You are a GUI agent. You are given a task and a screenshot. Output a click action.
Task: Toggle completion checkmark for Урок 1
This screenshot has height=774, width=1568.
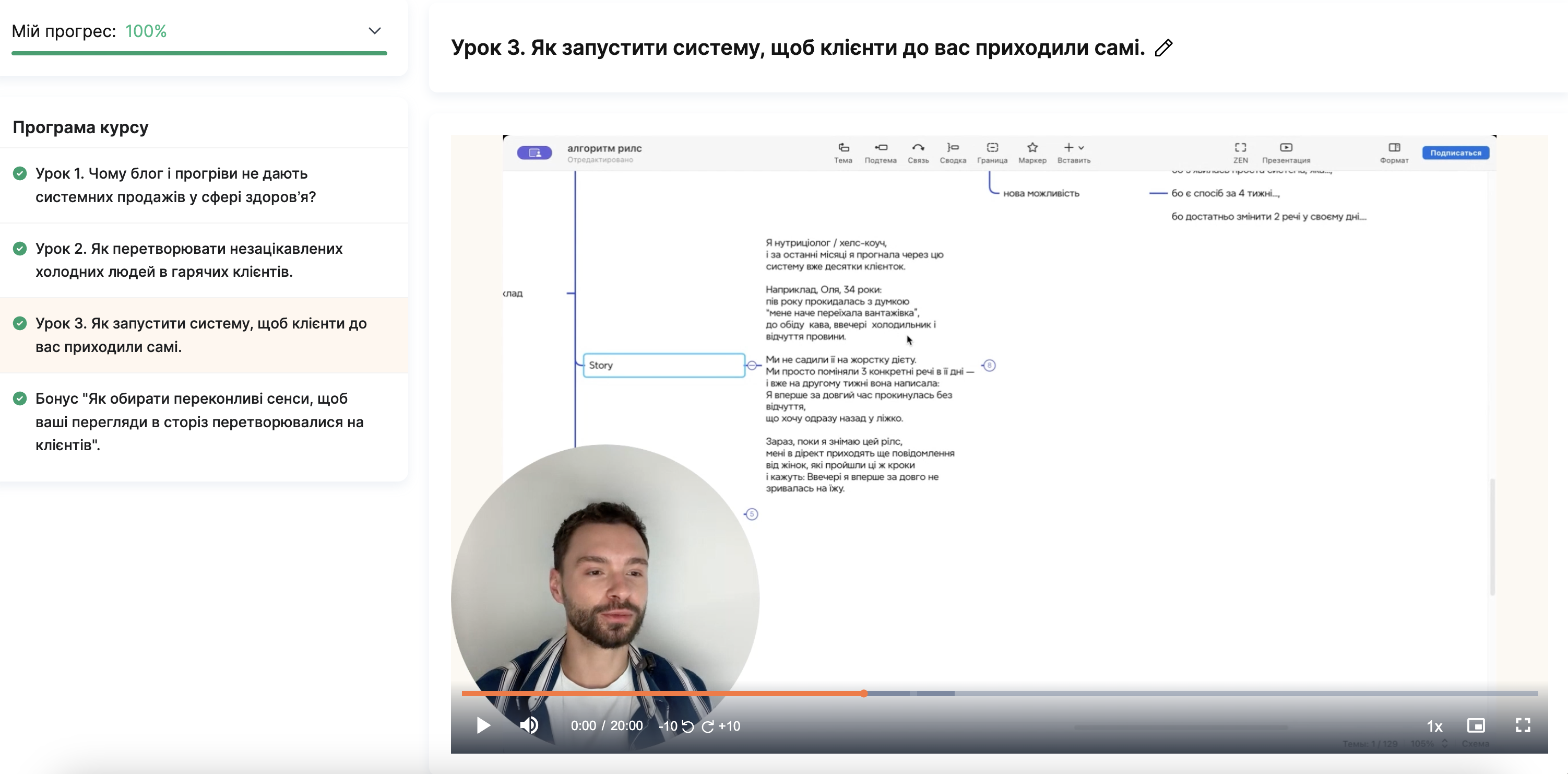[20, 173]
